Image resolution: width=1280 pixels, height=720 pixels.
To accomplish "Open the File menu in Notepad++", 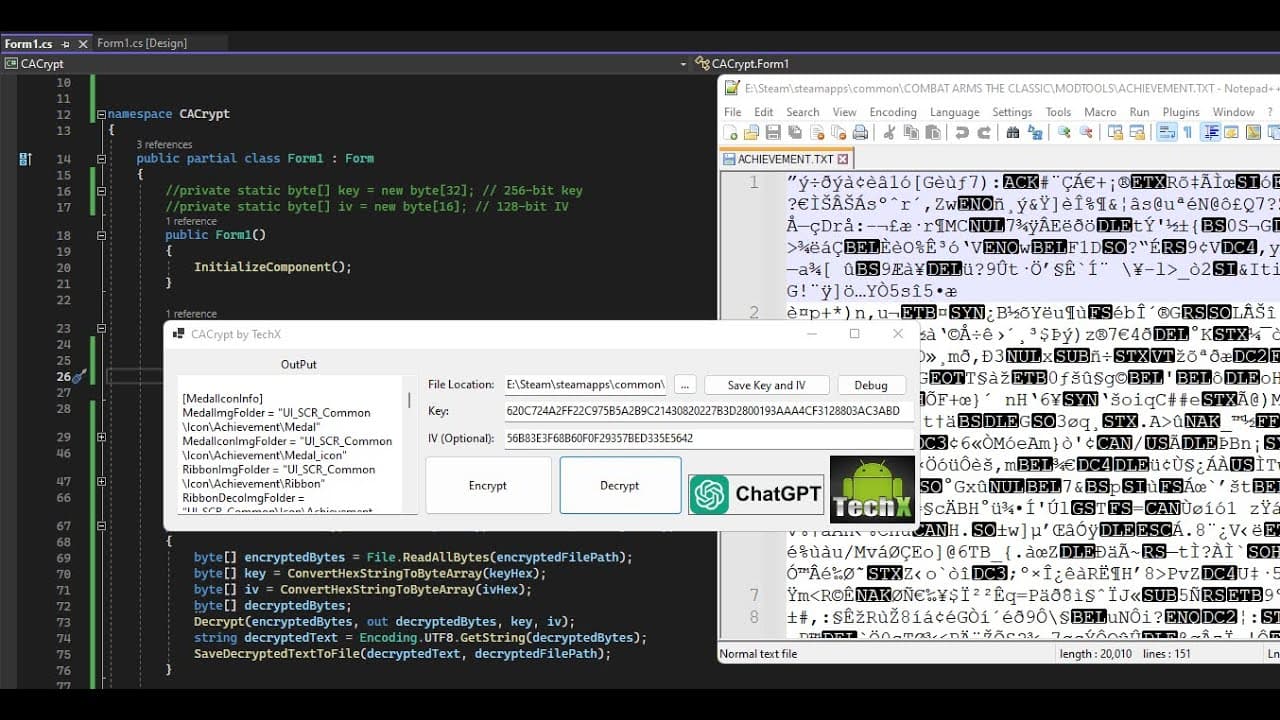I will tap(733, 112).
